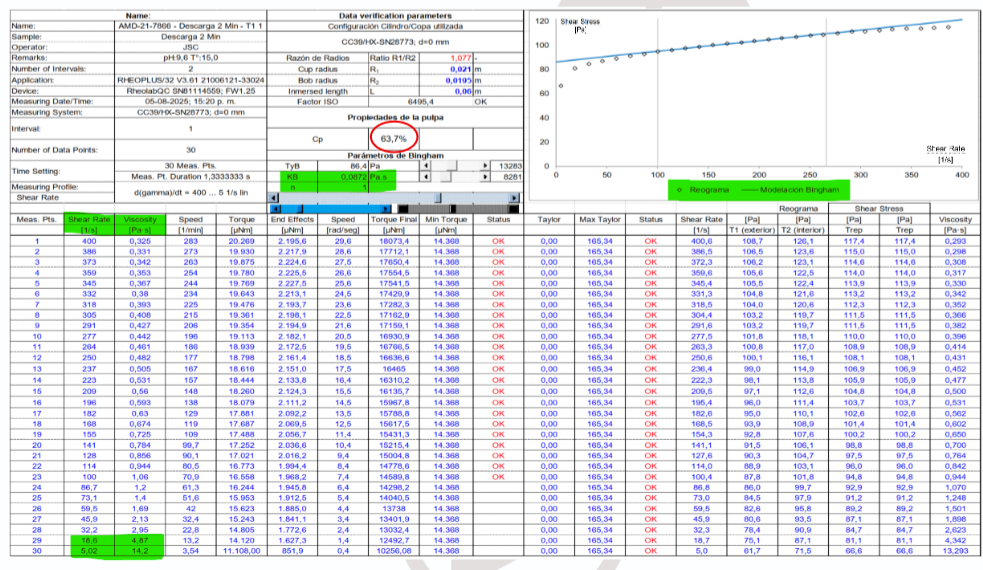Select the KB value cell 0,0872

click(x=353, y=176)
